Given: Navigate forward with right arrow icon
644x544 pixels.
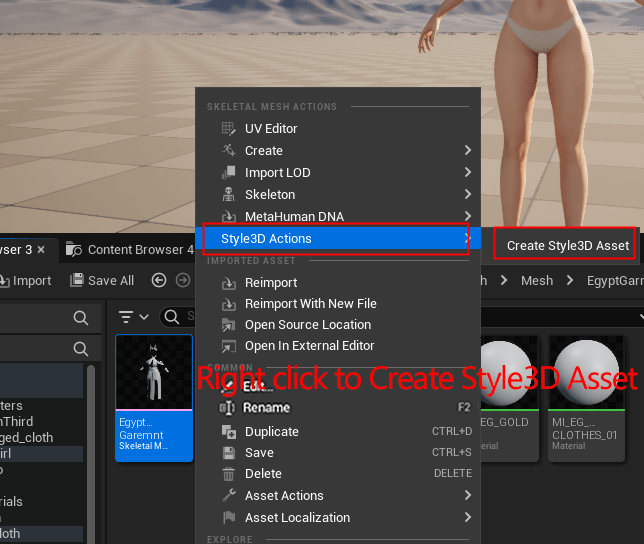Looking at the screenshot, I should (x=183, y=280).
